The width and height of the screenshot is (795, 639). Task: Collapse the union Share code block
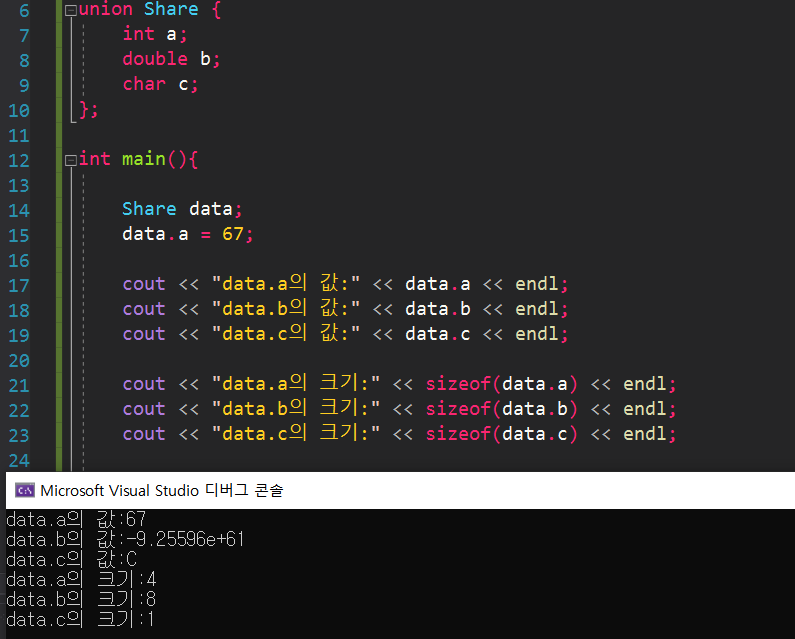pyautogui.click(x=71, y=10)
